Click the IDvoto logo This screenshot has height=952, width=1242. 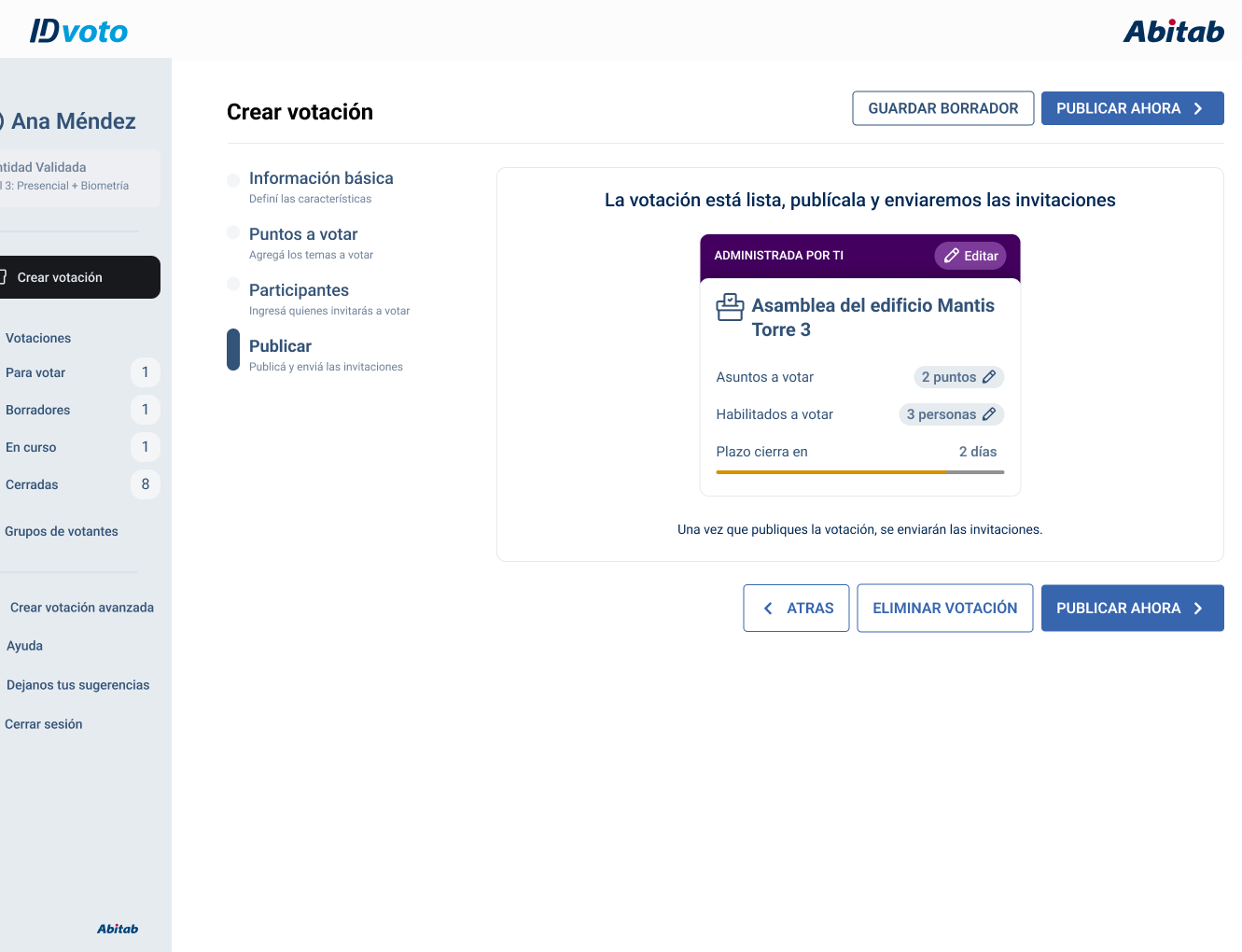[79, 31]
